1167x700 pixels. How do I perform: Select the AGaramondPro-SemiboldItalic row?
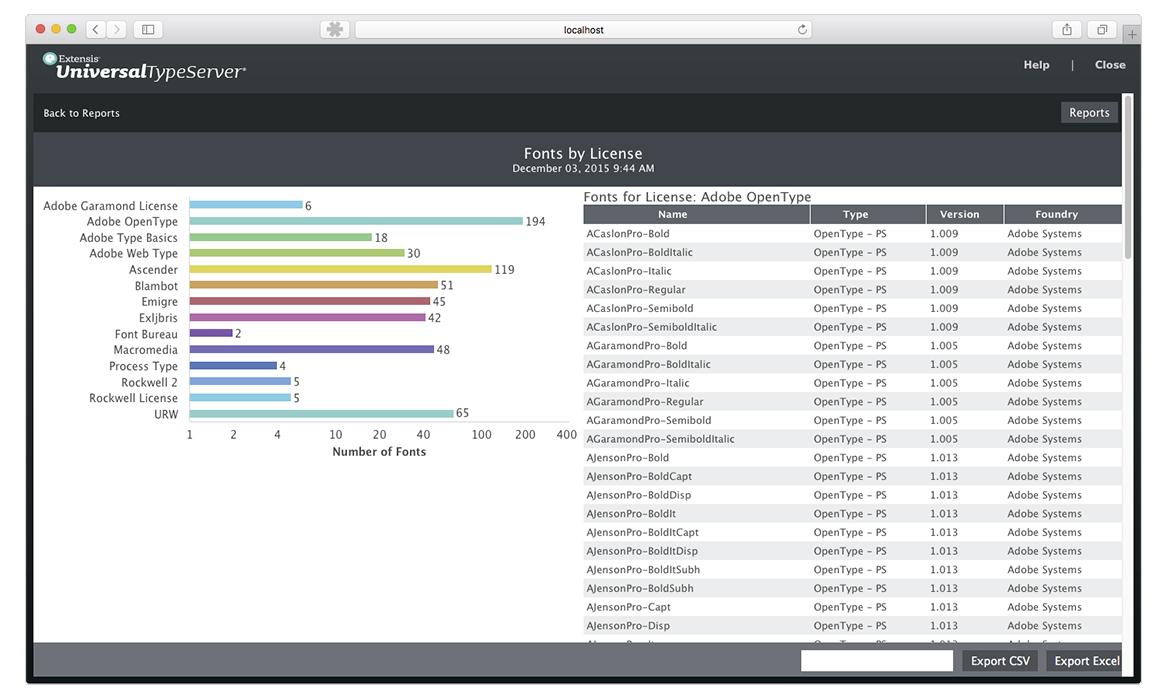coord(852,439)
